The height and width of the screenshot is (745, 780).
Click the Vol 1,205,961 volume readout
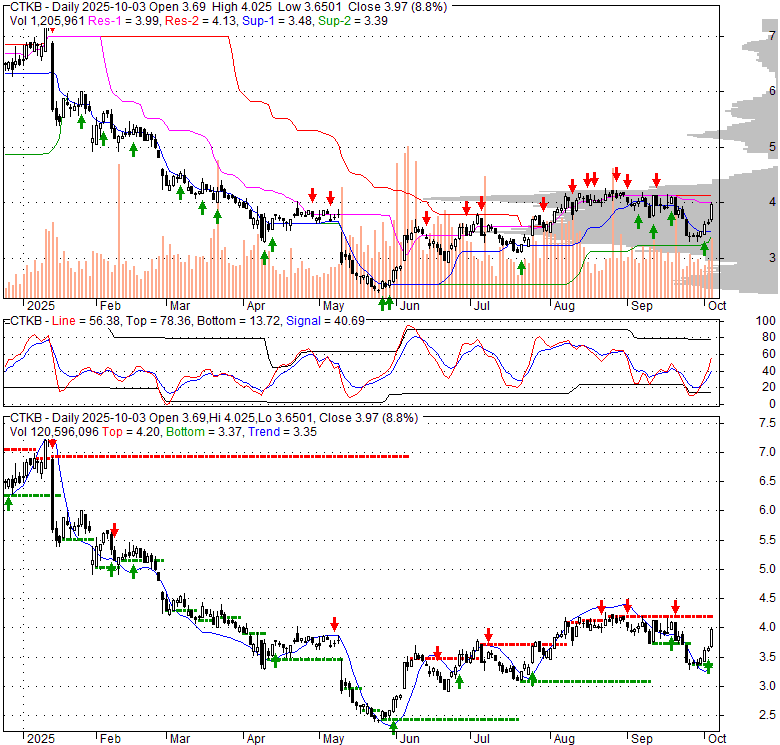click(x=47, y=21)
